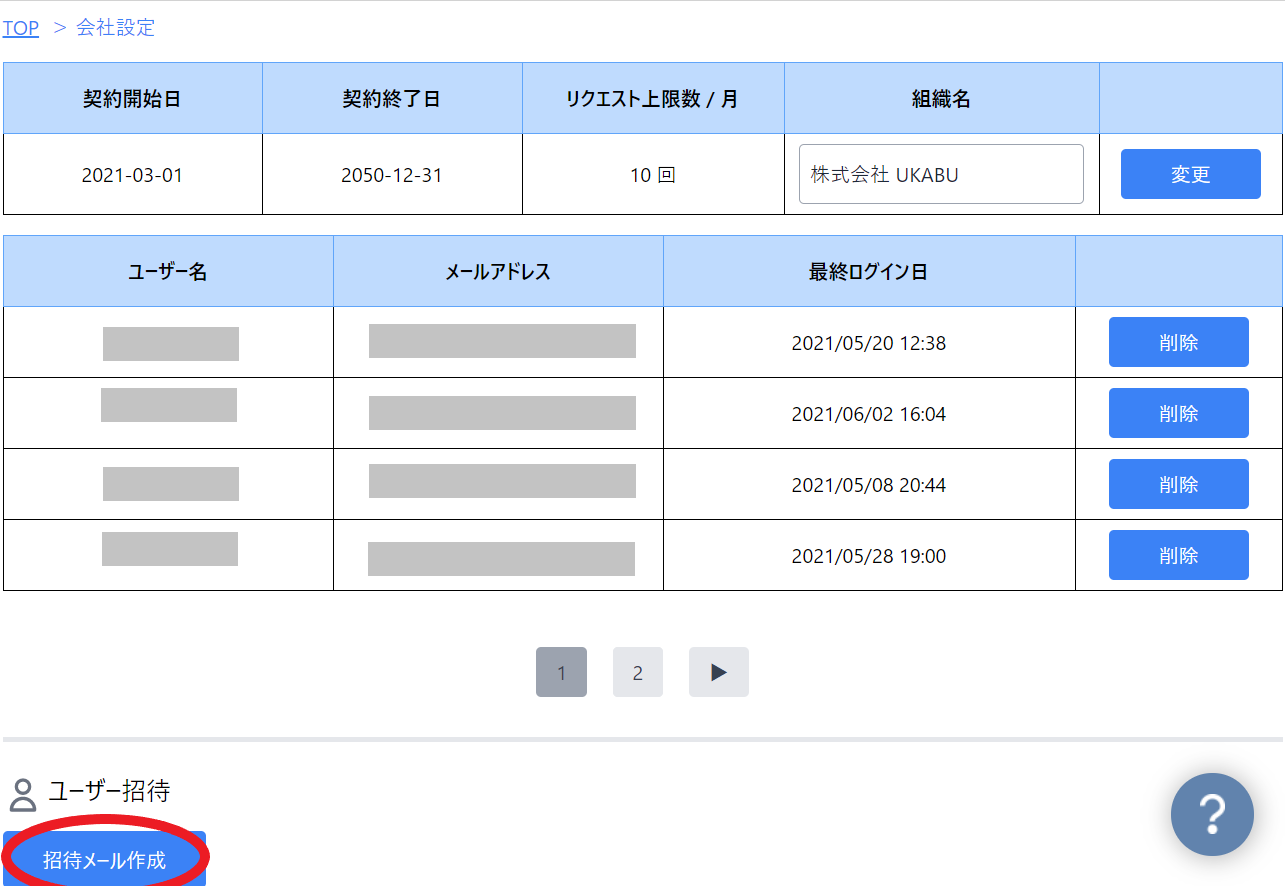The width and height of the screenshot is (1285, 886).
Task: Delete the user last logged in 2021/06/02
Action: point(1178,412)
